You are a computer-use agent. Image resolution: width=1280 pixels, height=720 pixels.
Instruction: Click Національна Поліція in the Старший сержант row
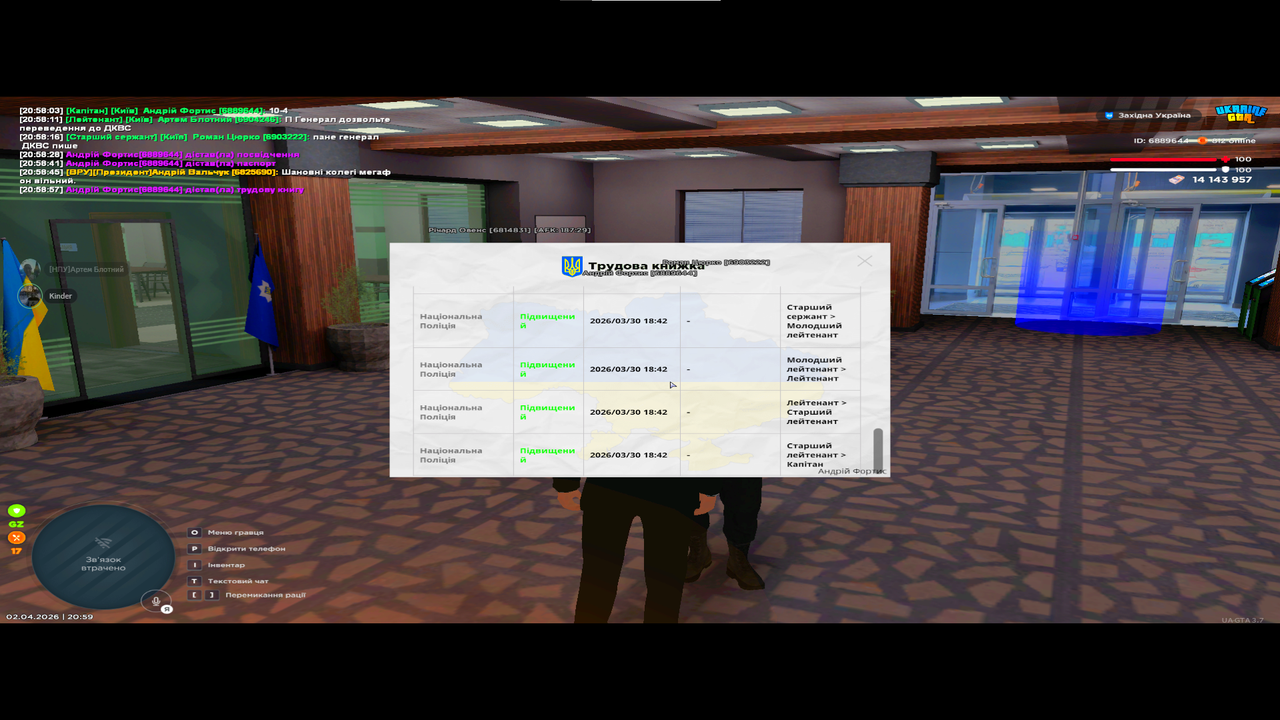[451, 321]
